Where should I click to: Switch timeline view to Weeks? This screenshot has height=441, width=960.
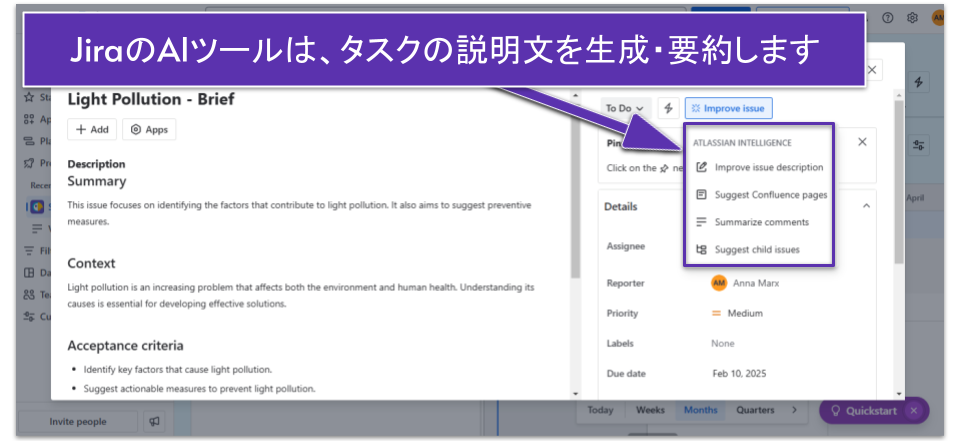pos(650,410)
